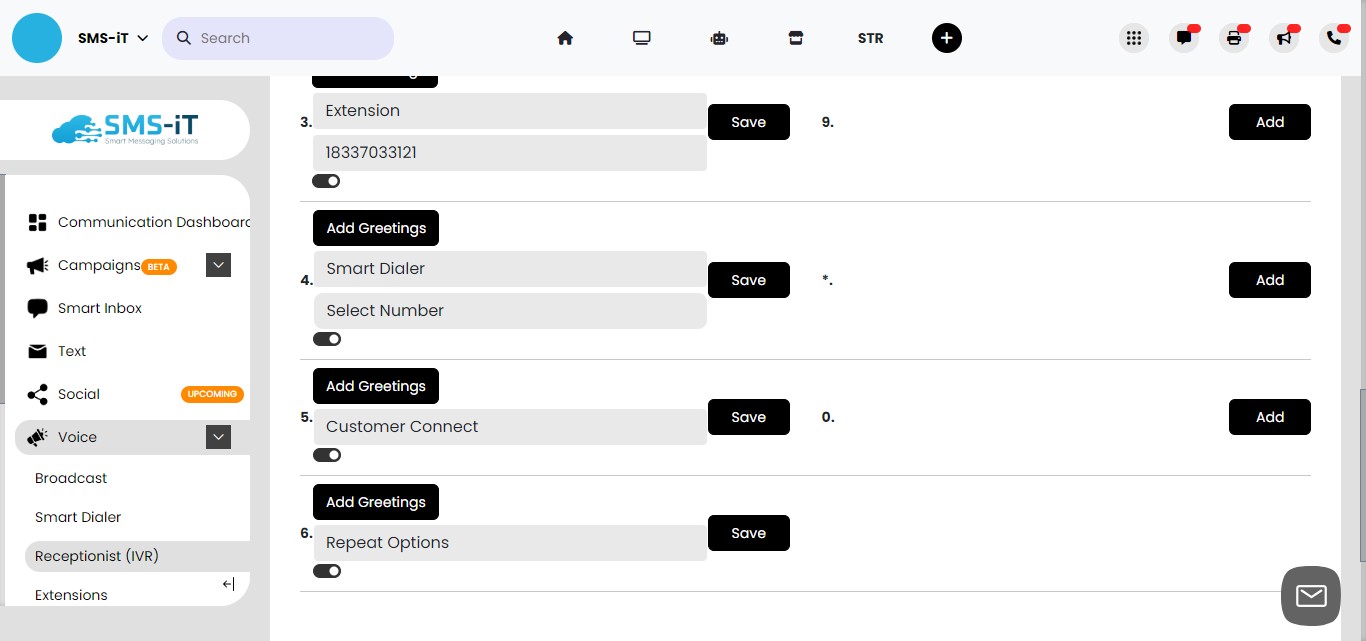Click inside the Search field
This screenshot has width=1366, height=641.
click(x=278, y=37)
